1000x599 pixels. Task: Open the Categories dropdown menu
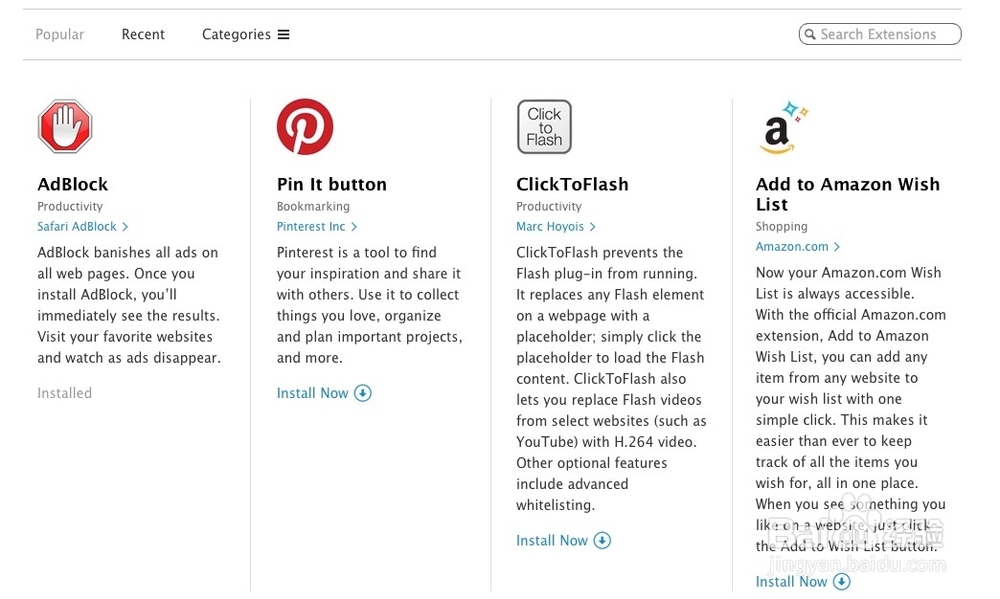pos(245,34)
